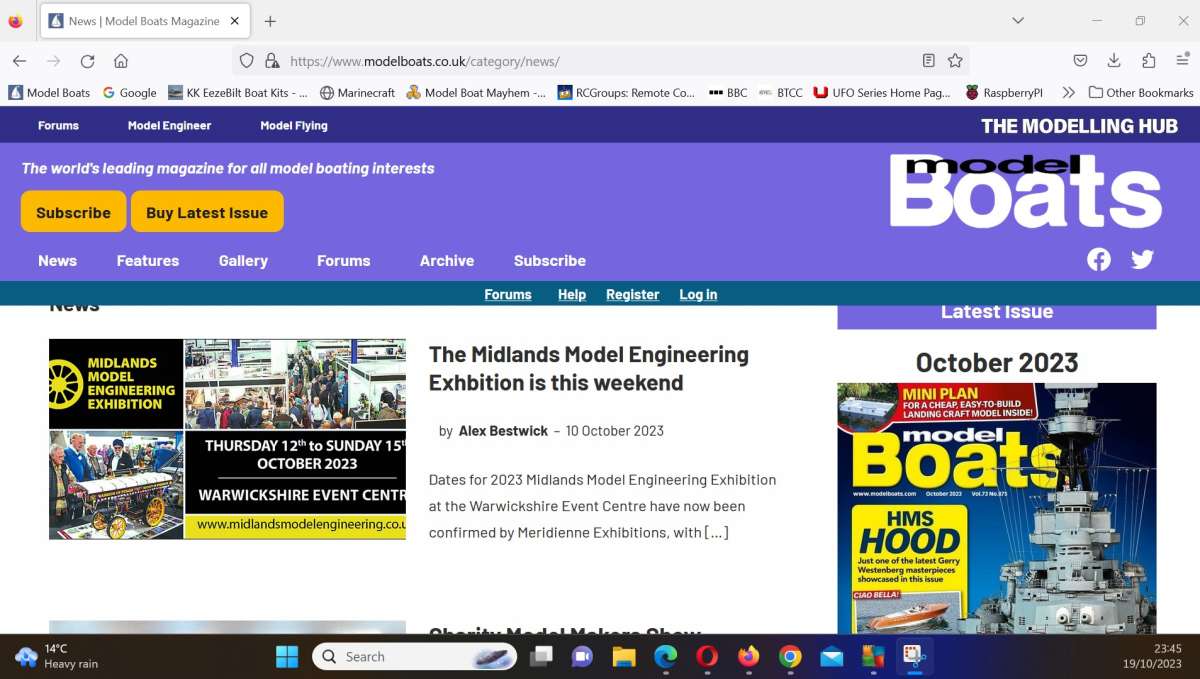Image resolution: width=1200 pixels, height=679 pixels.
Task: Open the News navigation item
Action: click(57, 260)
